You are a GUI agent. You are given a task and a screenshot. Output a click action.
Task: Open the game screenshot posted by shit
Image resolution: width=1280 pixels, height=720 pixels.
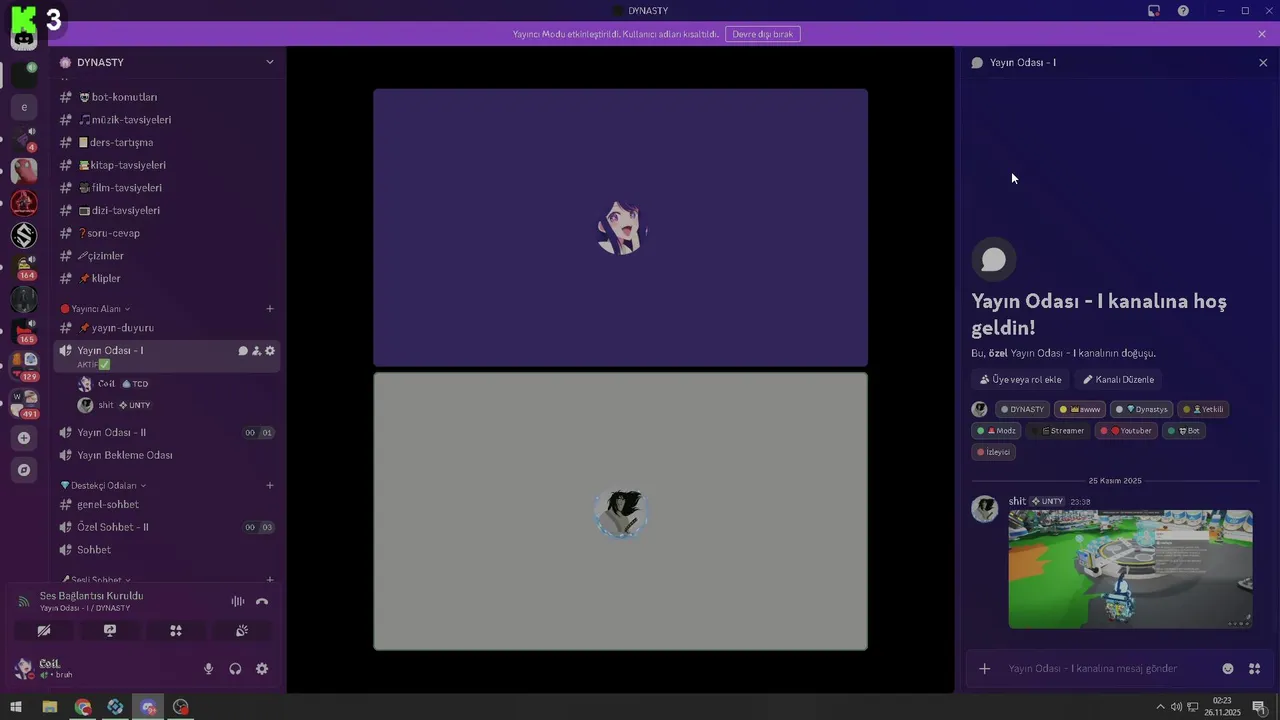tap(1130, 569)
